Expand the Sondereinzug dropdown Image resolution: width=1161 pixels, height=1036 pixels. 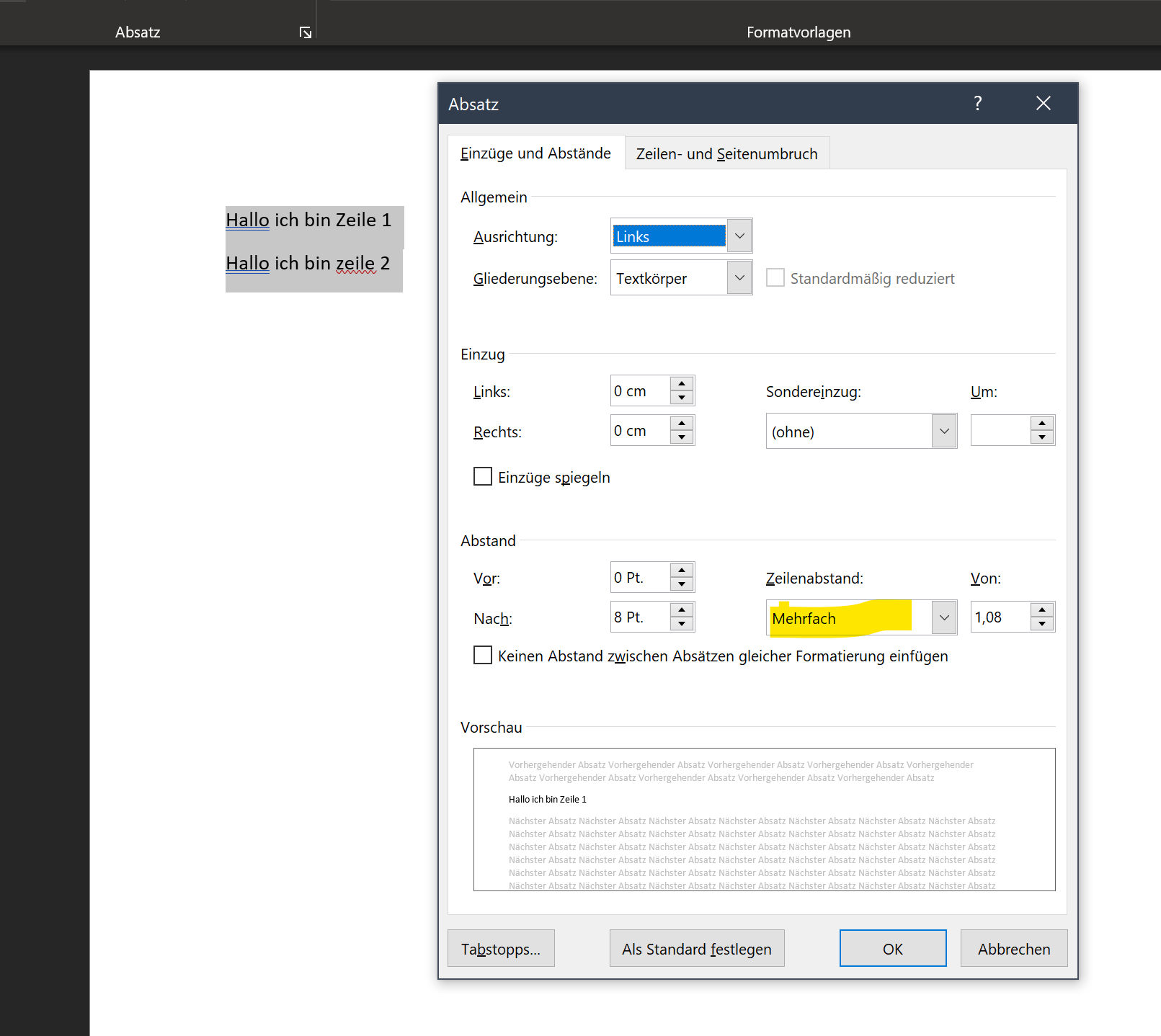click(x=944, y=432)
